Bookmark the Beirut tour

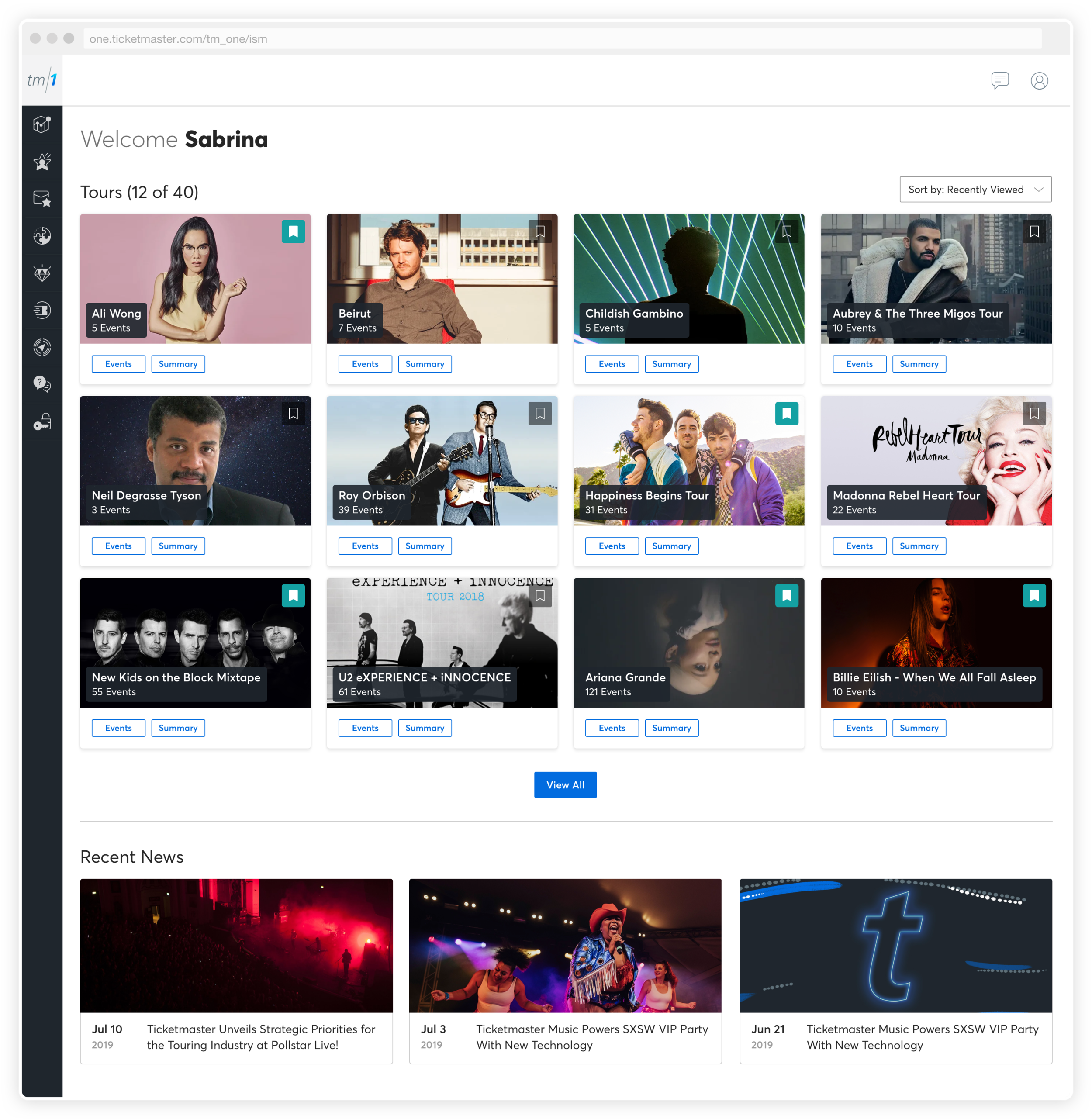click(540, 232)
